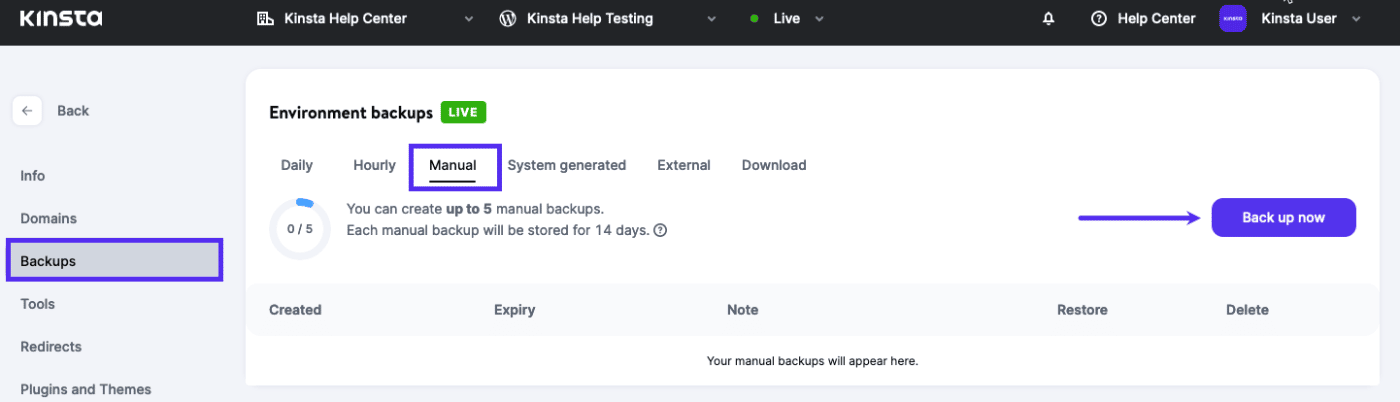Screen dimensions: 1400x402
Task: Click the Back label in sidebar
Action: (x=73, y=111)
